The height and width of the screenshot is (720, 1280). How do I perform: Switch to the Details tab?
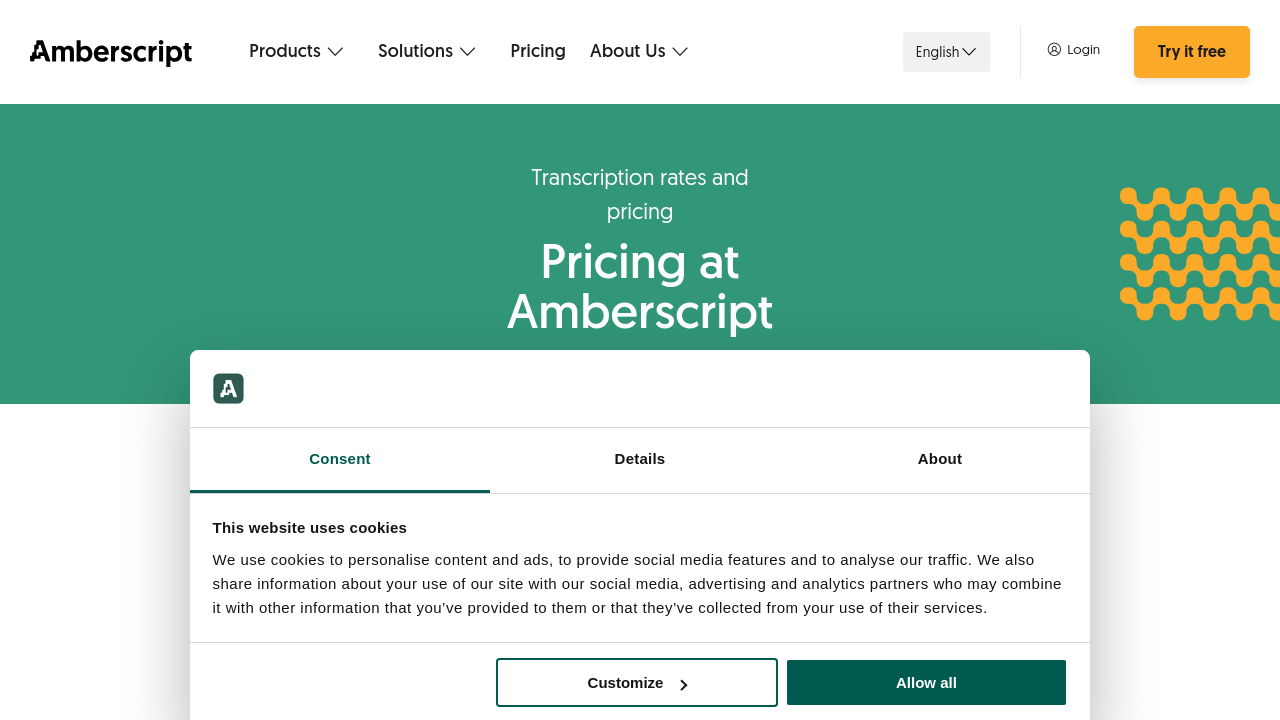click(639, 458)
